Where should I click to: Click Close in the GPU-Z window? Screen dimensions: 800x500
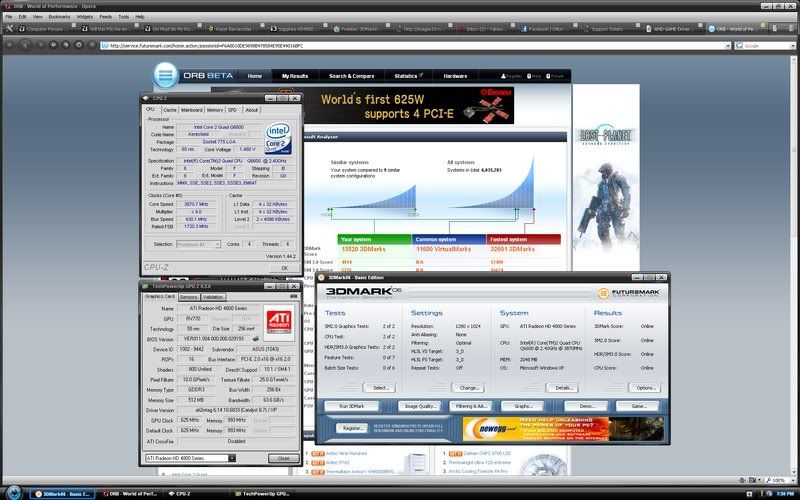coord(284,458)
